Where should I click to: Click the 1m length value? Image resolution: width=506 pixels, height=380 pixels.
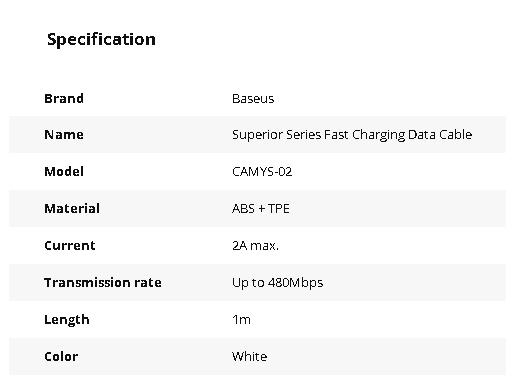click(241, 320)
